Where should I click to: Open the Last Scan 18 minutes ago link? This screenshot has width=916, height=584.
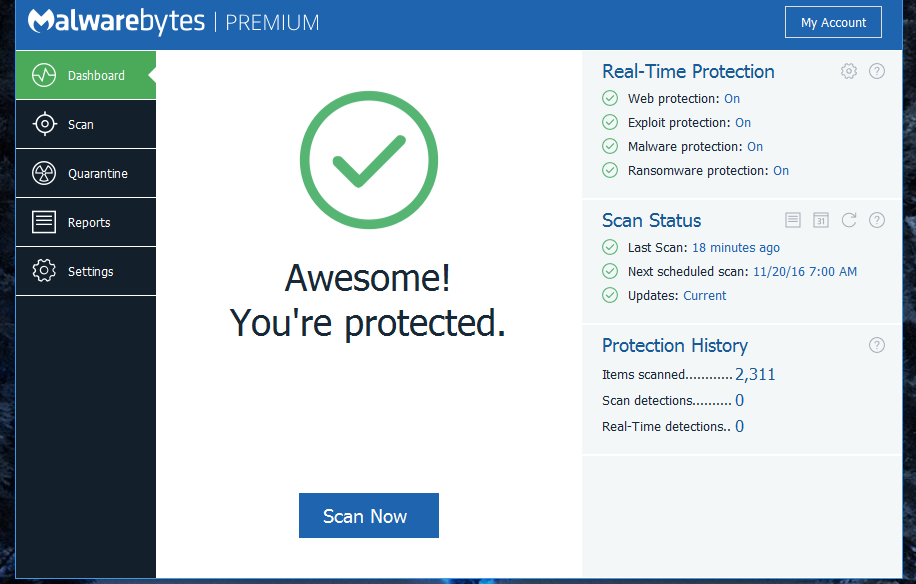coord(736,248)
